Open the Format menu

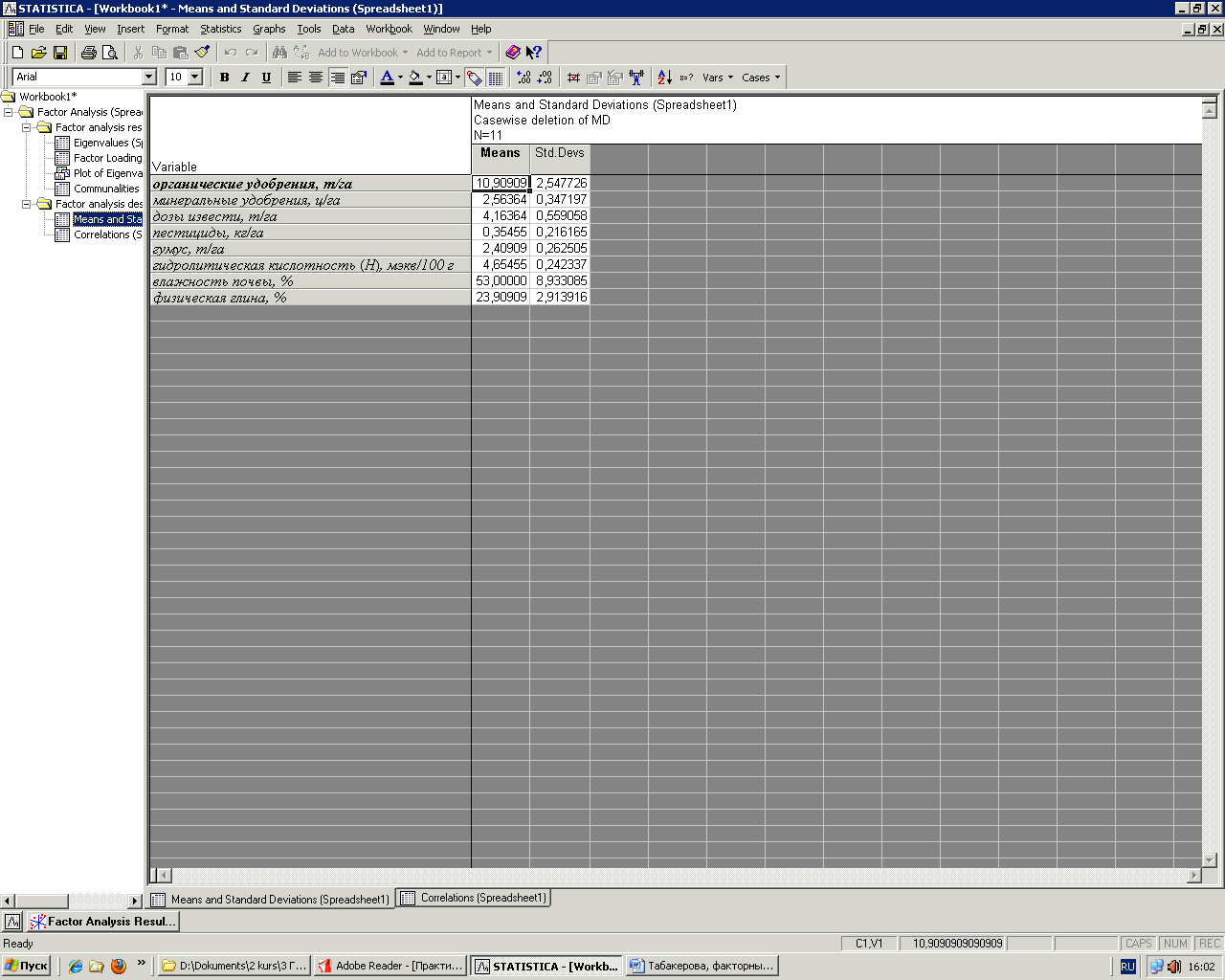(x=172, y=29)
